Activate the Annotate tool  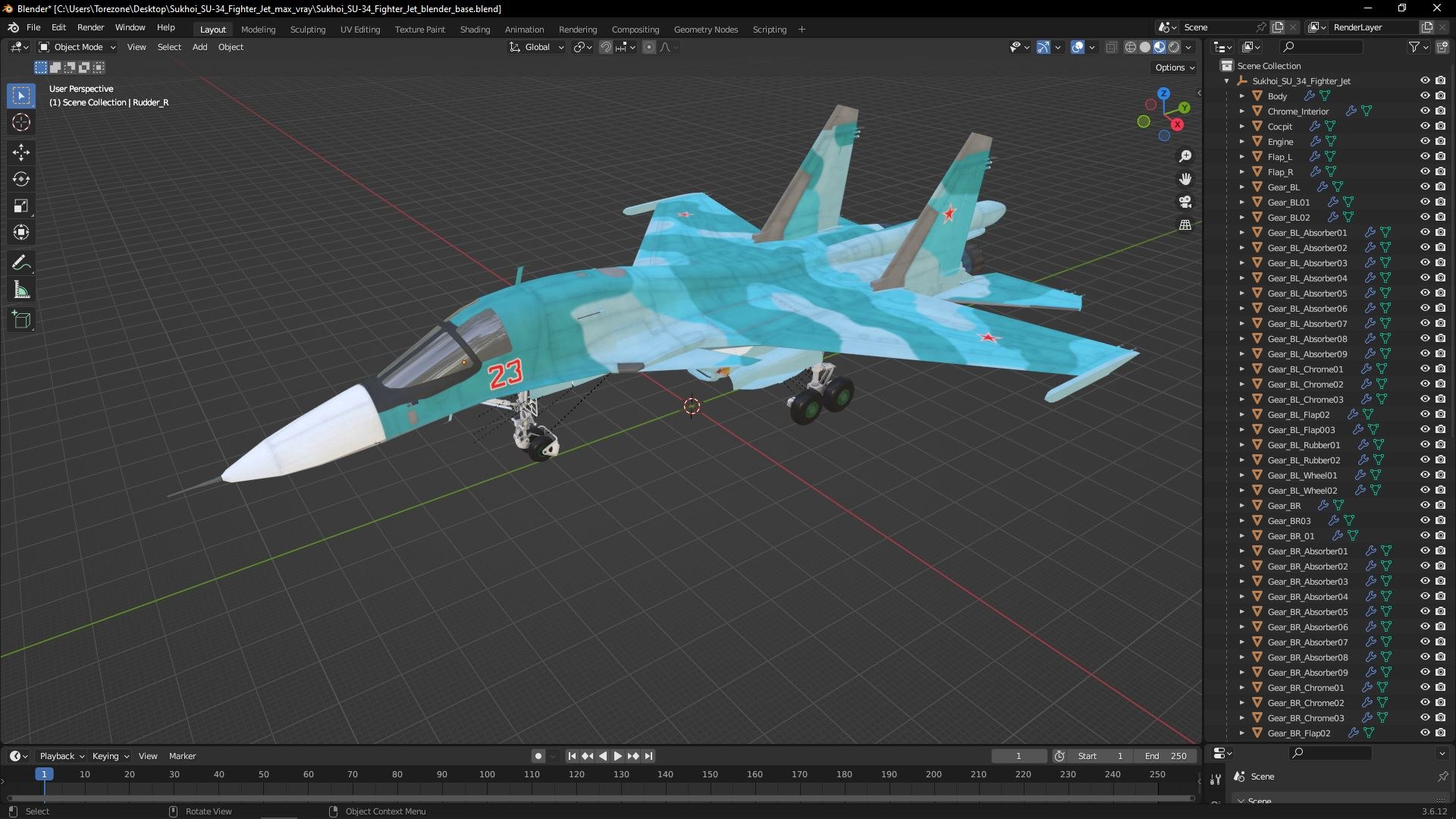[21, 263]
